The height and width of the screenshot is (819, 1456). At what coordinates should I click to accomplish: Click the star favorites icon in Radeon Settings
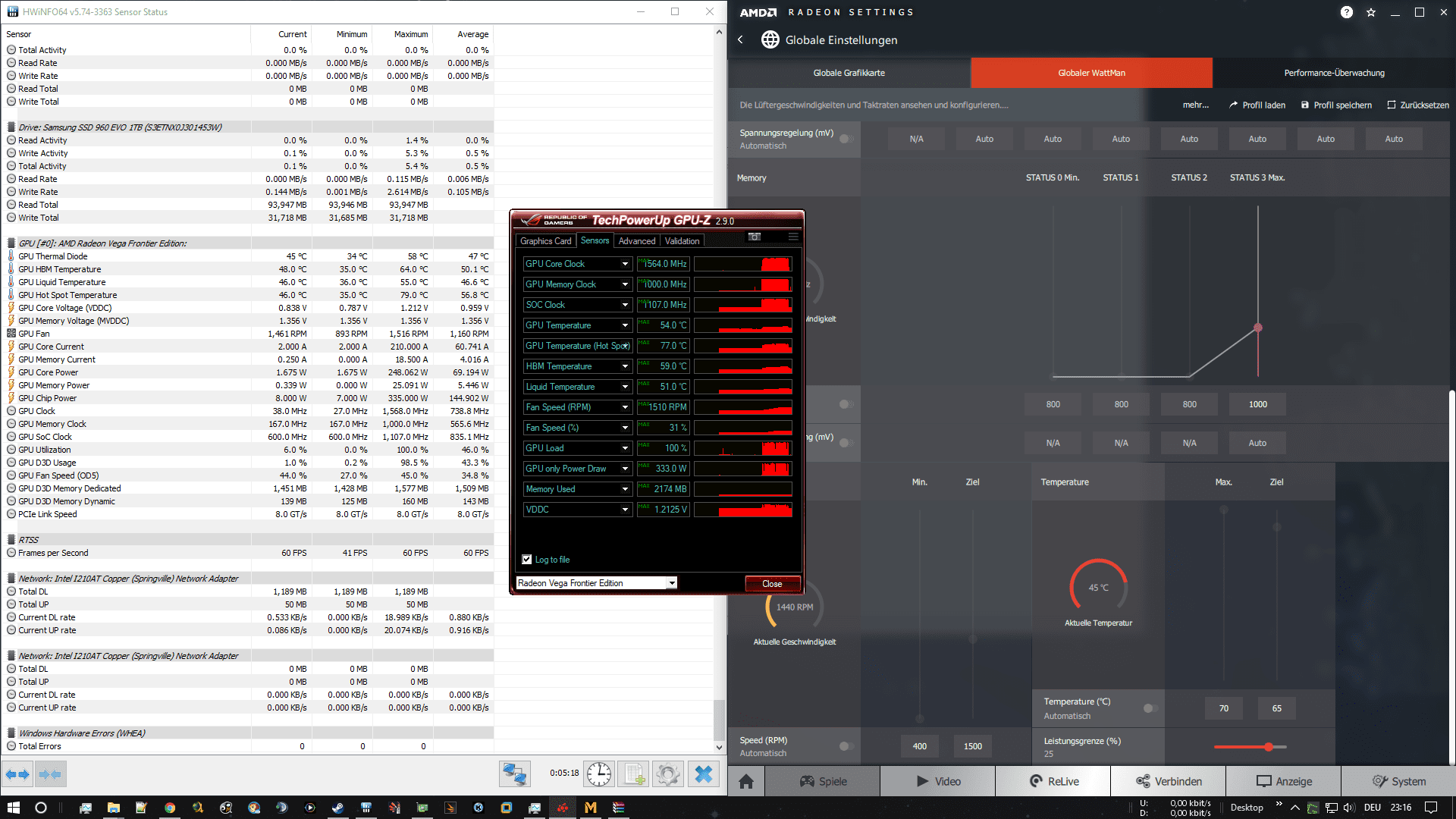click(x=1371, y=12)
